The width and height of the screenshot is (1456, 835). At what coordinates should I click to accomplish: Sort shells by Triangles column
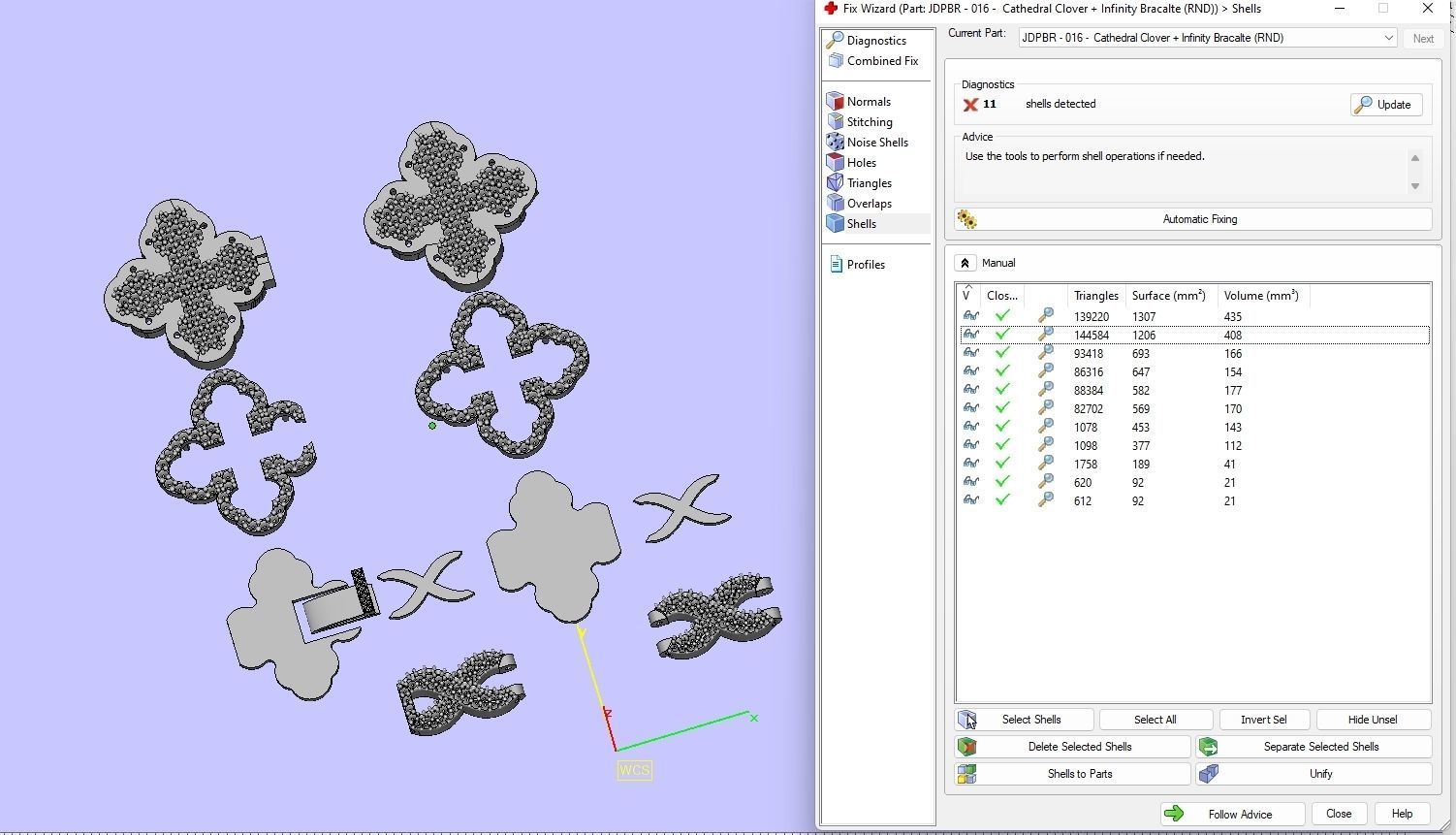tap(1095, 296)
